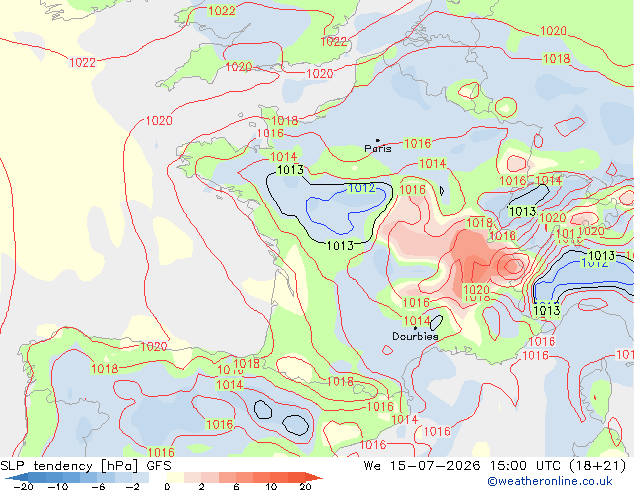
Task: Click the 1016 isobar label right of Paris
Action: pyautogui.click(x=418, y=144)
